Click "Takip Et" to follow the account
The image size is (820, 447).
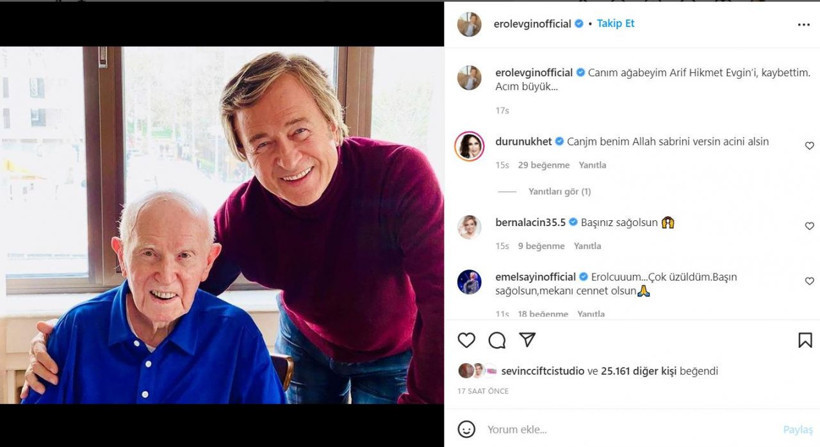tap(616, 23)
